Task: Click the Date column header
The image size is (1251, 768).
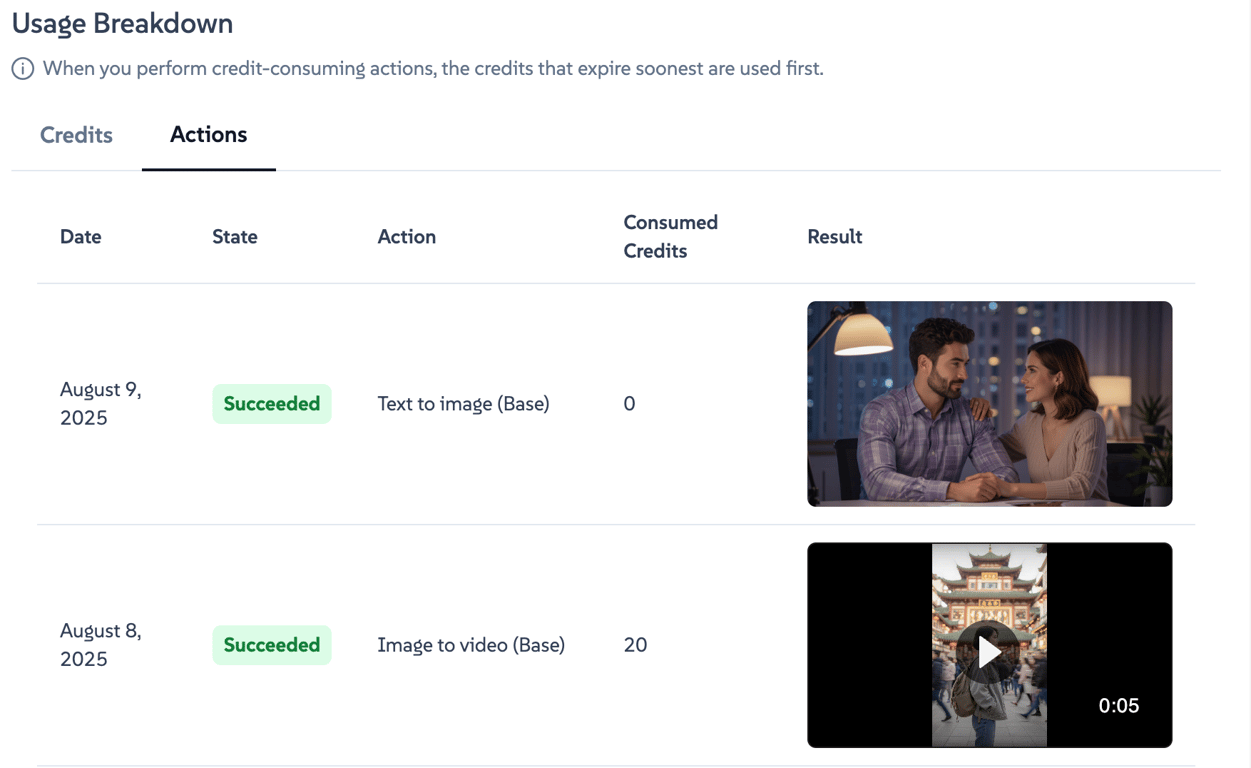Action: pyautogui.click(x=80, y=237)
